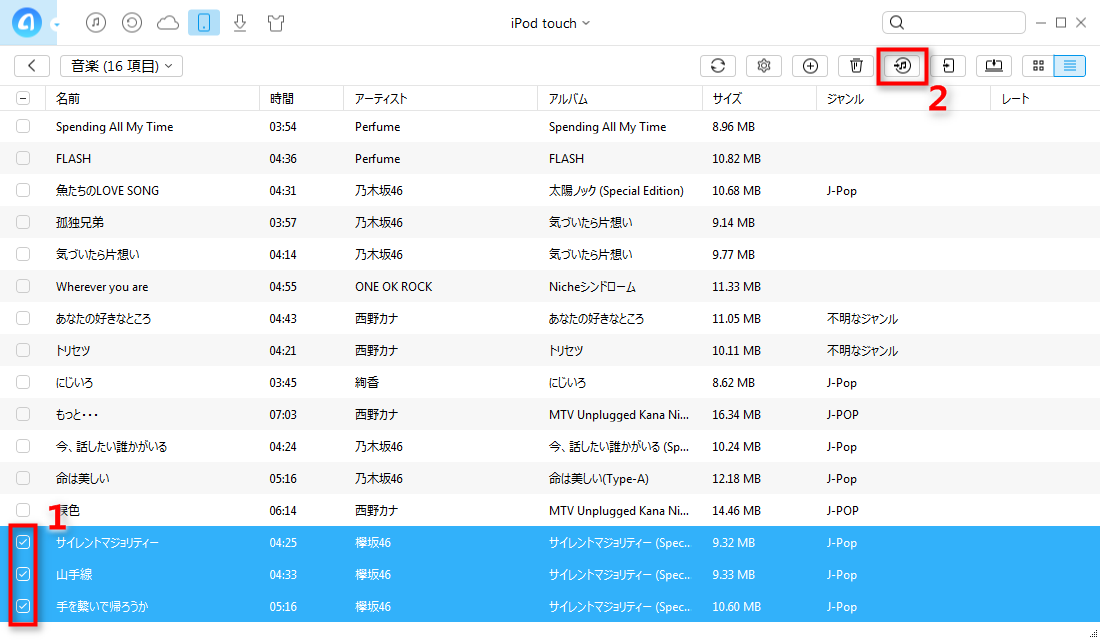Toggle the select-all header checkbox
Screen dimensions: 1100x640
tap(23, 98)
